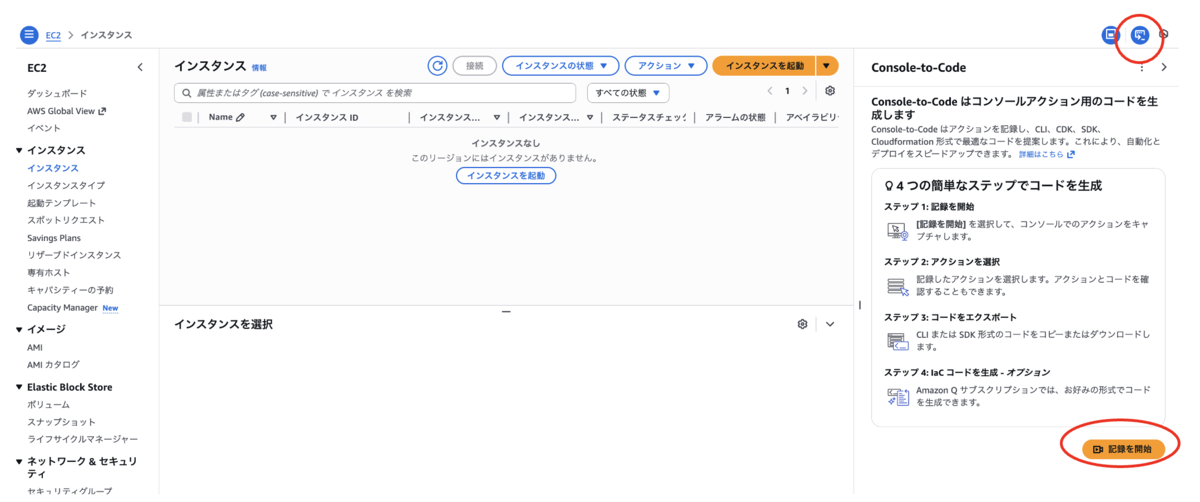Open the アクション dropdown
The width and height of the screenshot is (1200, 502).
click(666, 66)
